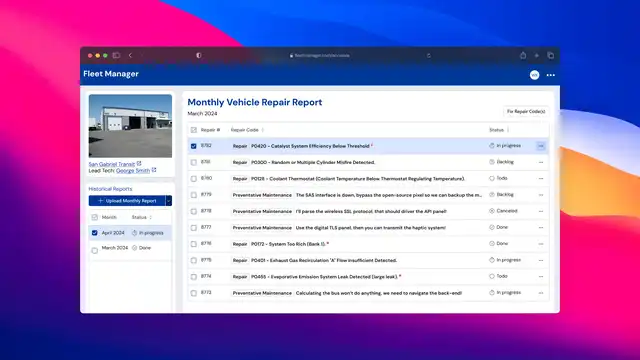Open the Status column sort options
The image size is (640, 360).
(508, 130)
